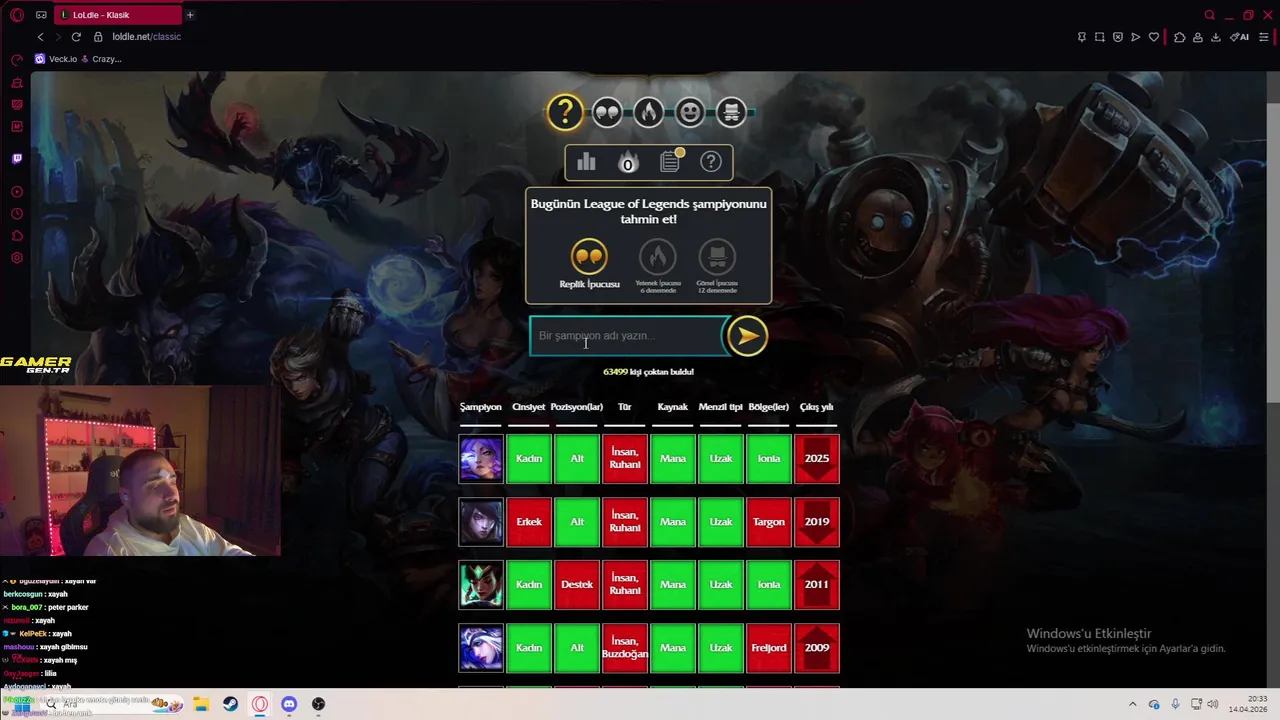Image resolution: width=1280 pixels, height=720 pixels.
Task: Open the Crazy... bookmark
Action: pos(101,59)
